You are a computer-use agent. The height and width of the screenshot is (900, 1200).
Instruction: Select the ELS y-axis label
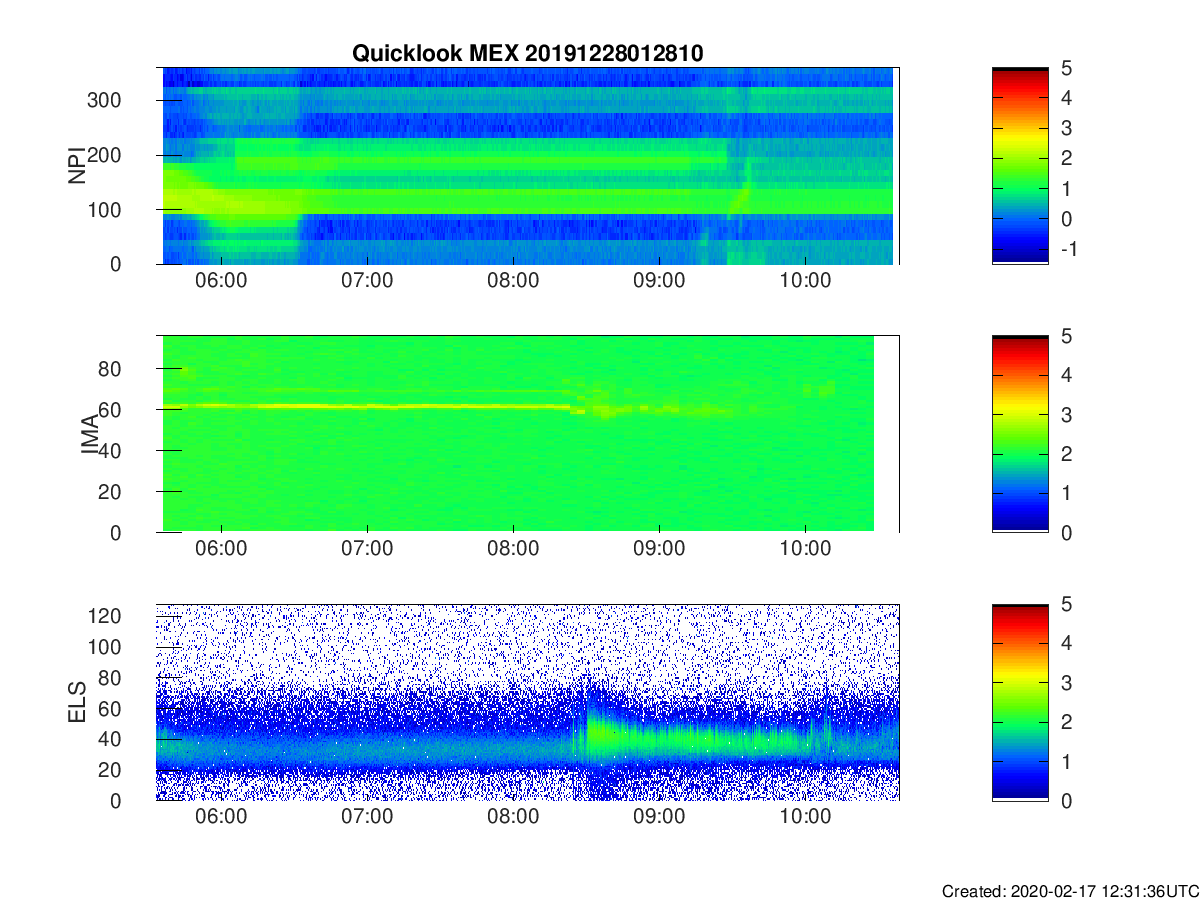click(x=77, y=702)
